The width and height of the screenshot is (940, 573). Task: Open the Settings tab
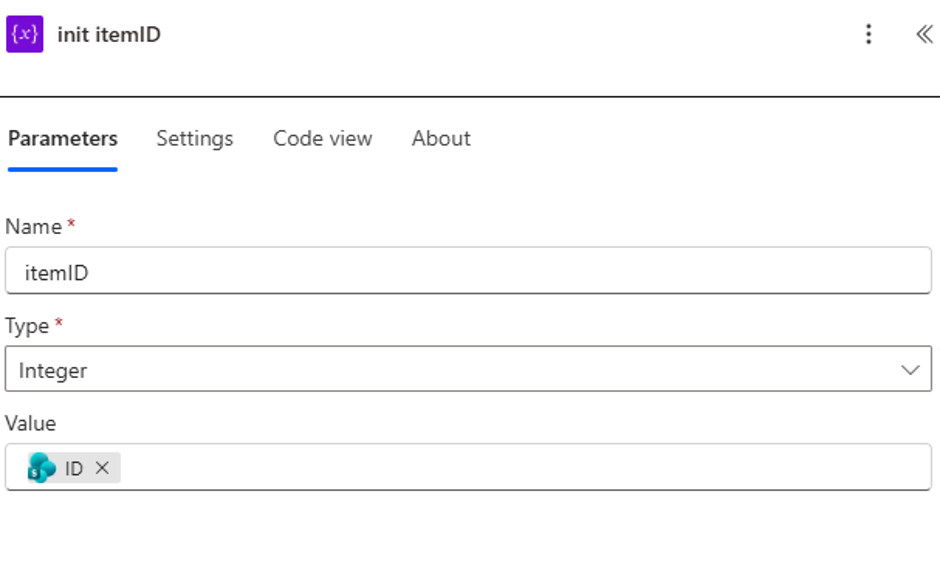(195, 138)
